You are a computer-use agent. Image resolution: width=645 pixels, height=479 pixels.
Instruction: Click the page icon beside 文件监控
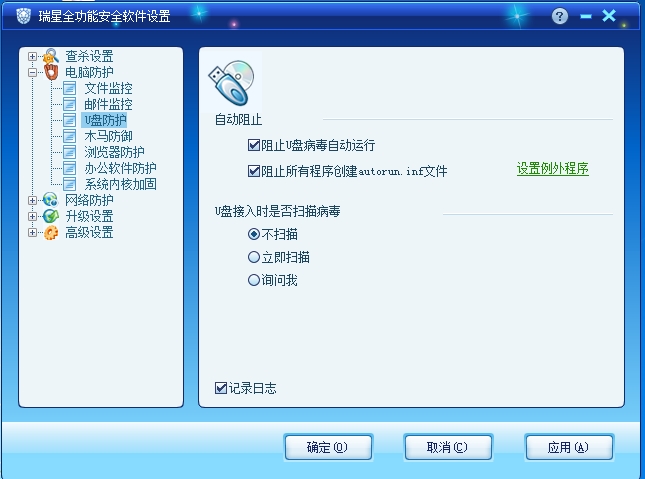point(69,88)
